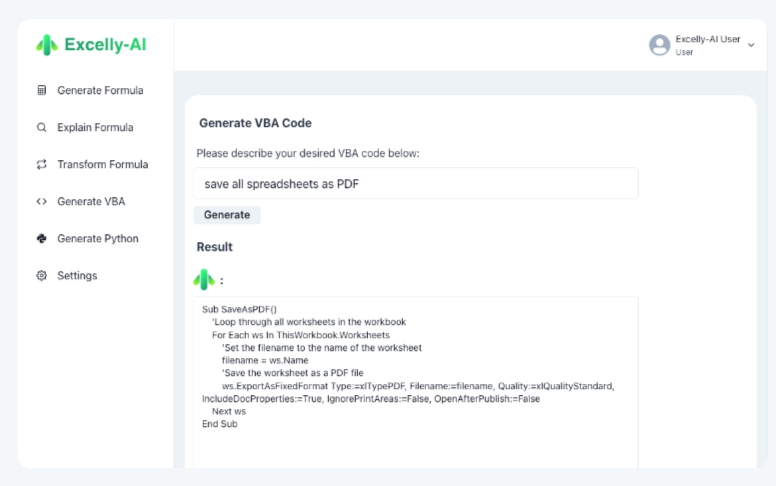The height and width of the screenshot is (486, 776).
Task: Click the repeat arrows icon beside Transform Formula
Action: pos(42,164)
